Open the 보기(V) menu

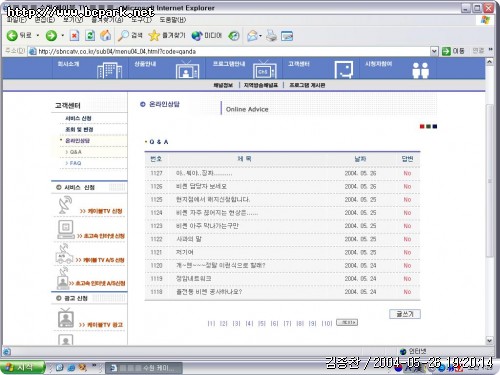[x=73, y=20]
